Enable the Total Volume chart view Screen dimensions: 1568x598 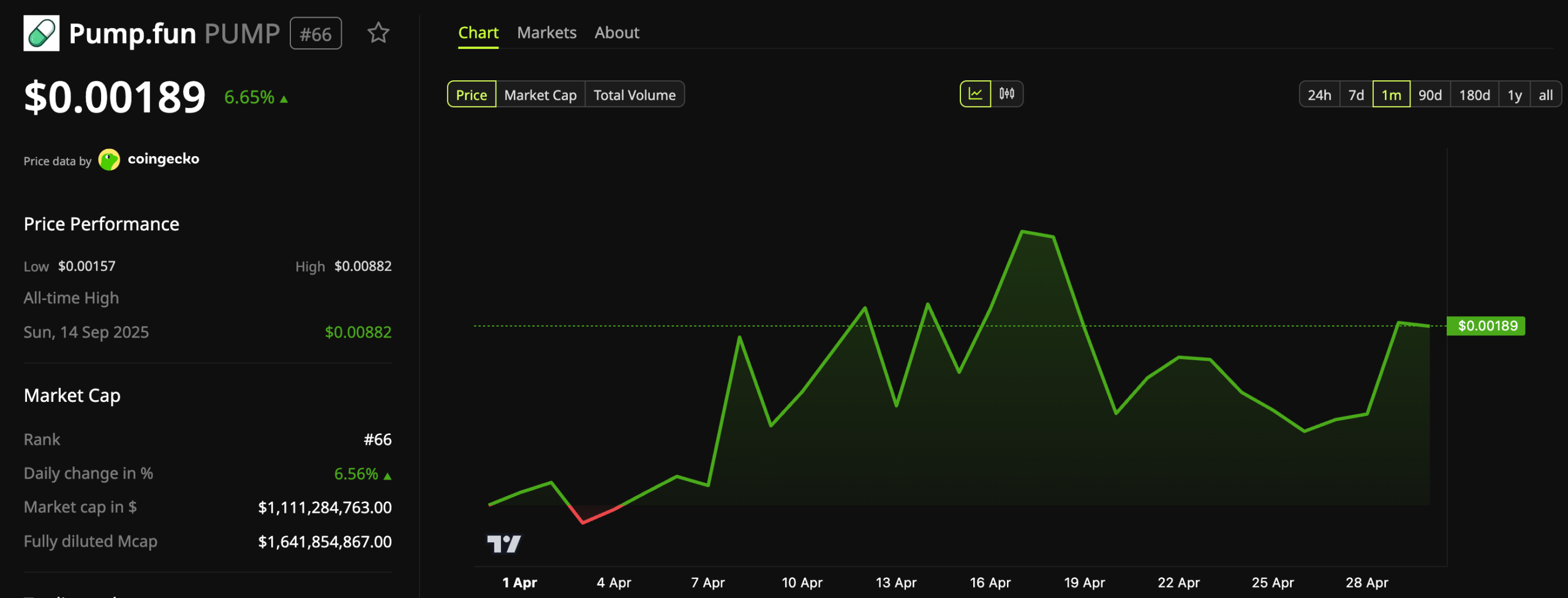point(635,94)
